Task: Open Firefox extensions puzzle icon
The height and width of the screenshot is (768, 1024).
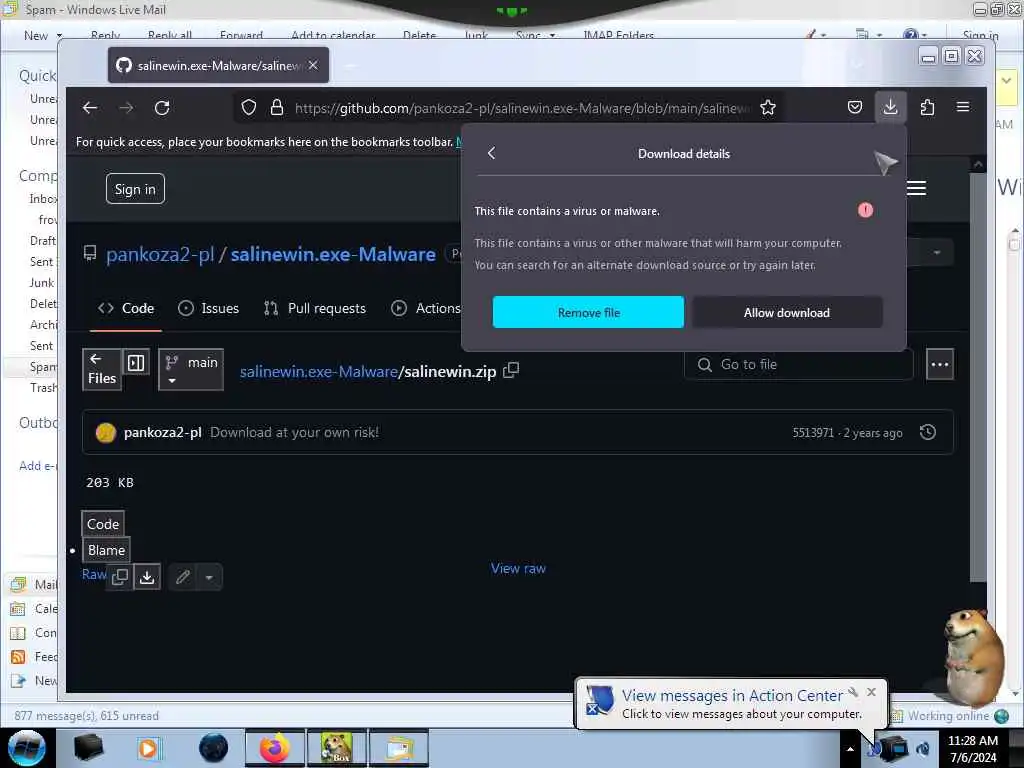Action: coord(927,107)
